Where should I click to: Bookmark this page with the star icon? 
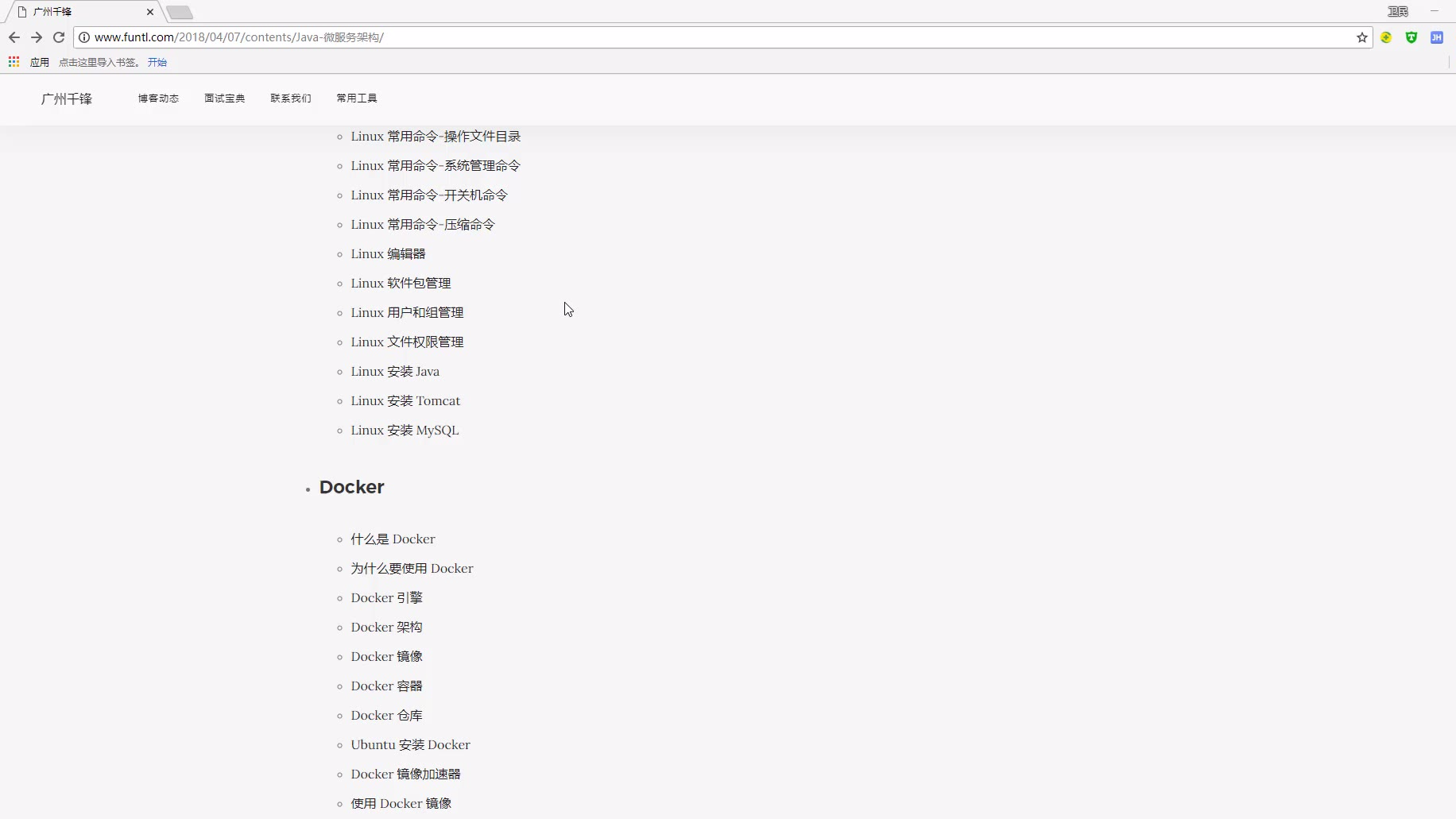1361,37
